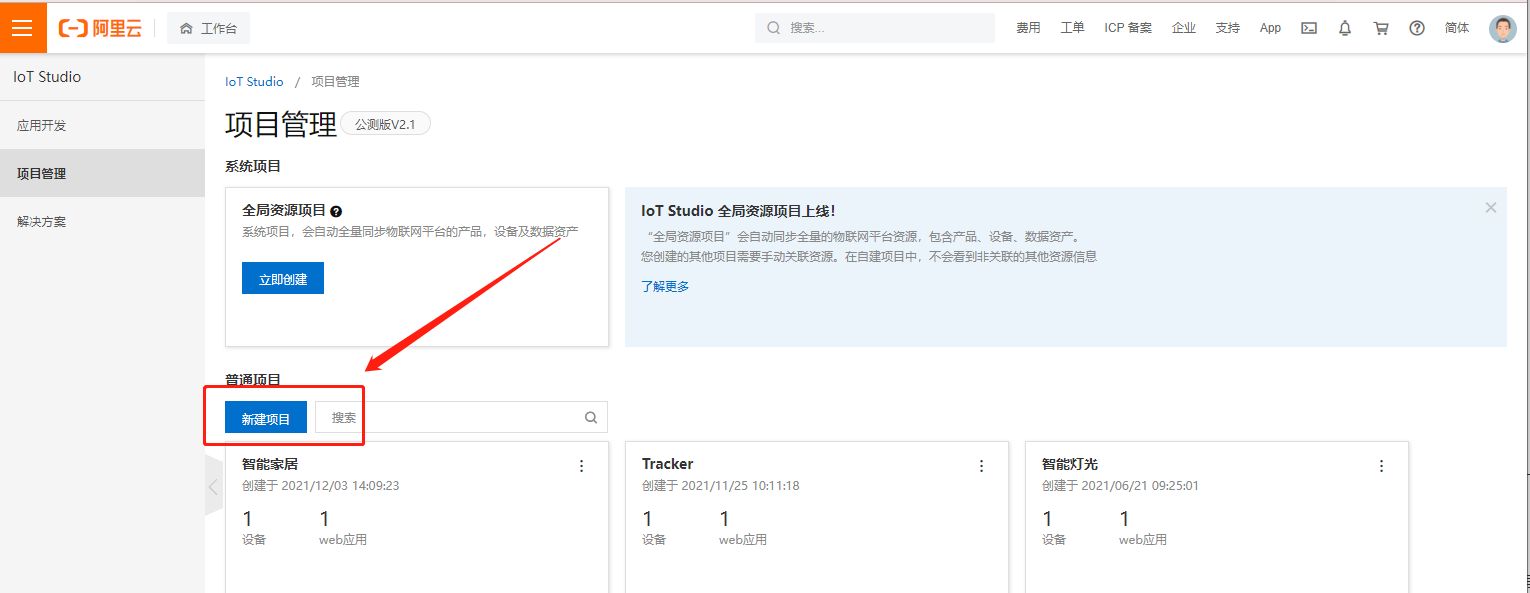Click the project search magnifier icon
1530x593 pixels.
coord(590,418)
